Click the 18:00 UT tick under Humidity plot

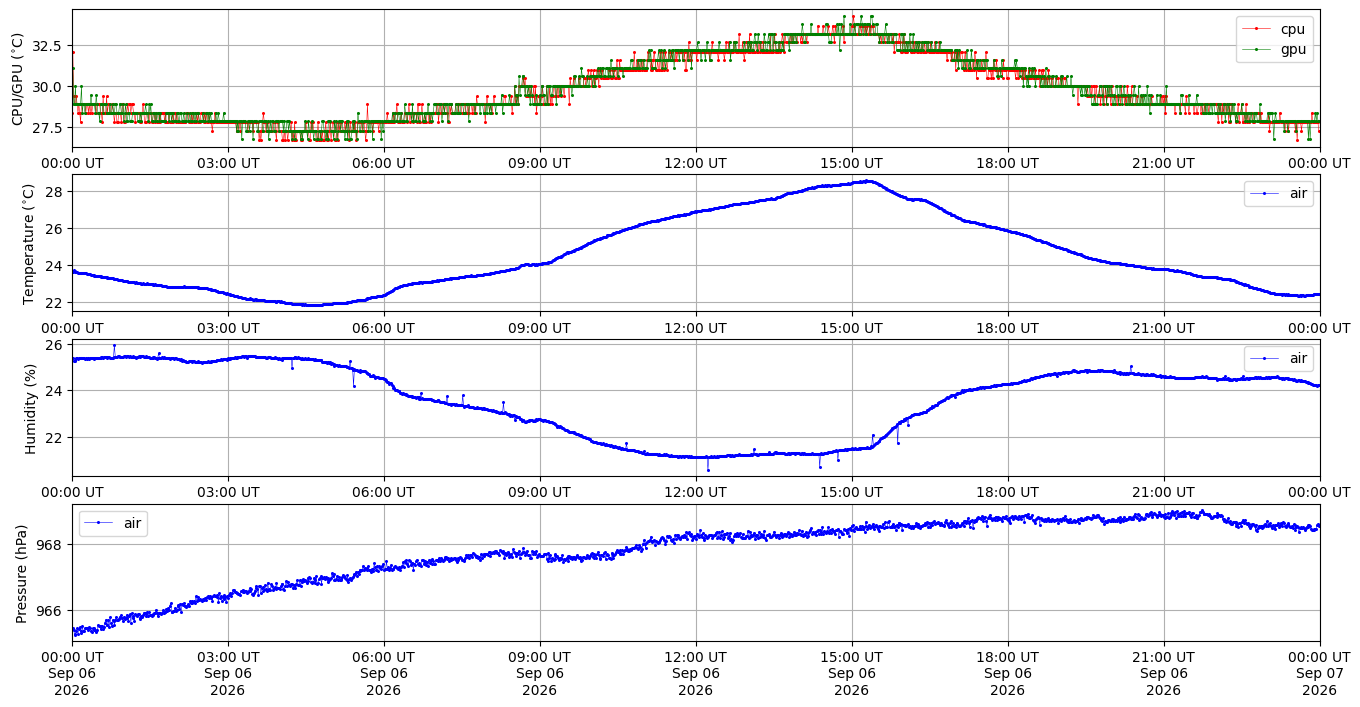point(1007,493)
